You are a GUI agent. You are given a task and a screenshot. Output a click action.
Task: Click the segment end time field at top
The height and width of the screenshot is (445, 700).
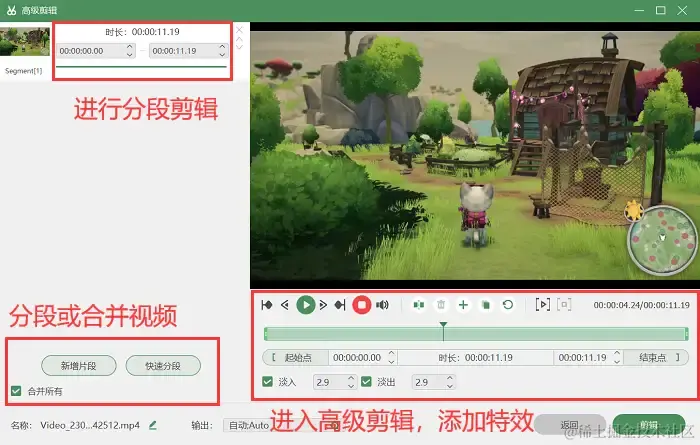[x=183, y=51]
